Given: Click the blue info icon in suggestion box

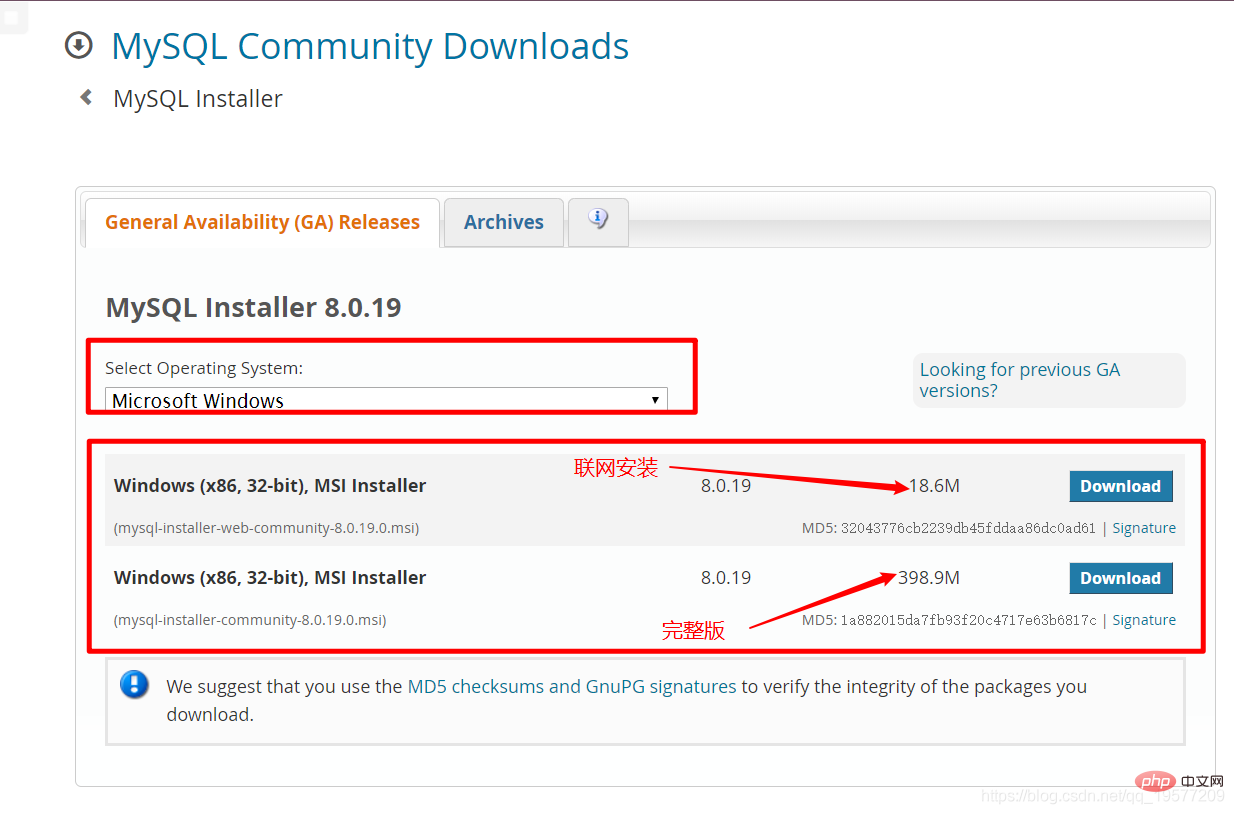Looking at the screenshot, I should [x=134, y=685].
